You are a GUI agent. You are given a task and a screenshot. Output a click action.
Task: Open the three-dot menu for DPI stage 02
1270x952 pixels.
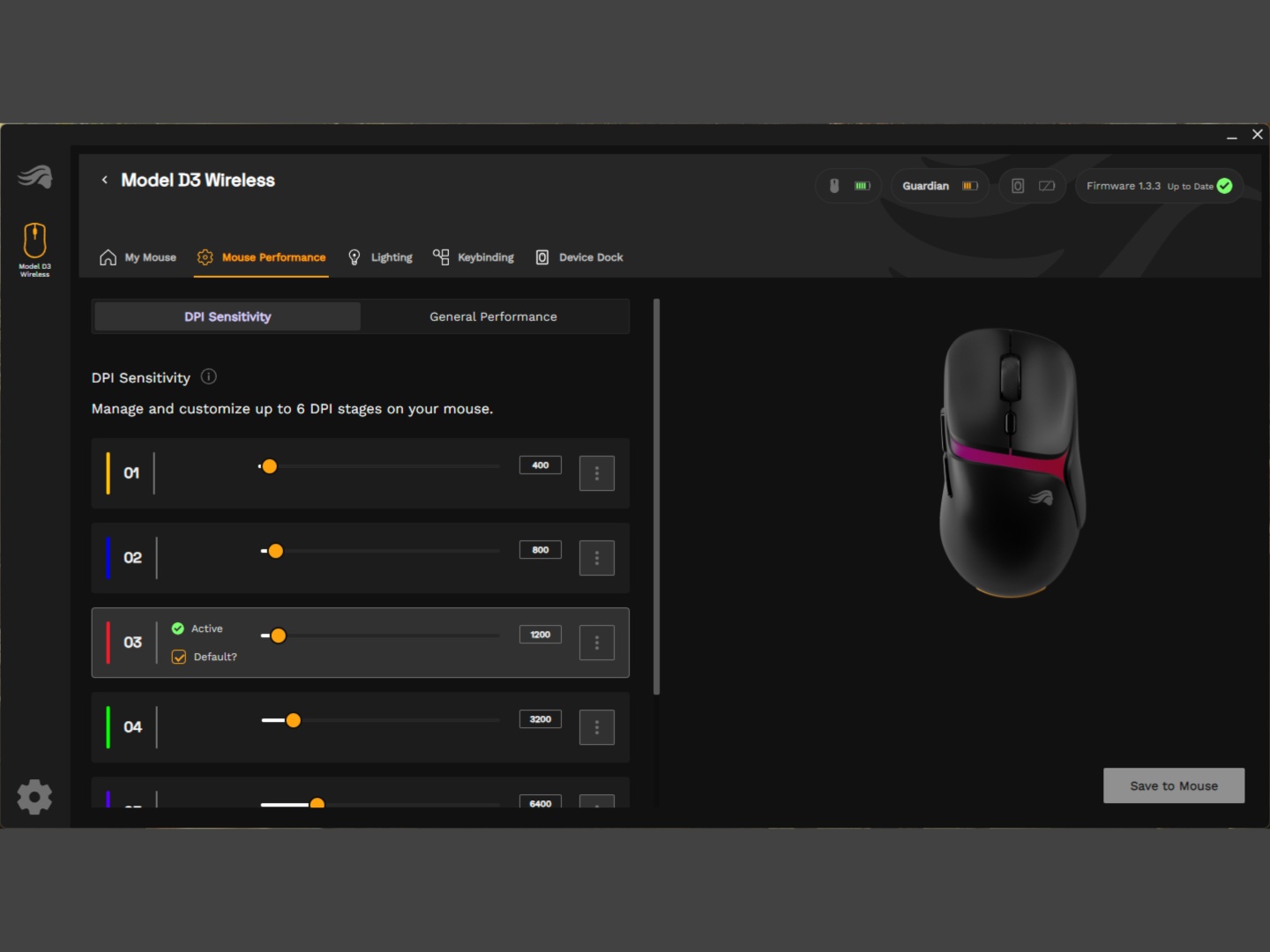[x=596, y=558]
